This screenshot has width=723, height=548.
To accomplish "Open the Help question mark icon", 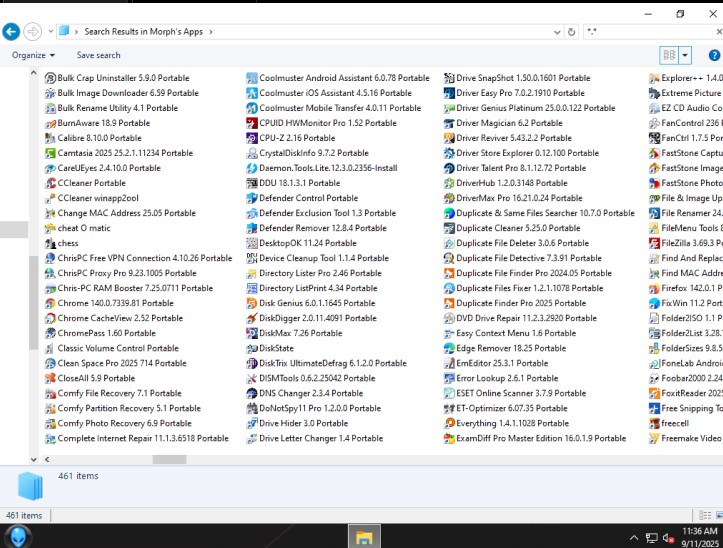I will pos(714,55).
